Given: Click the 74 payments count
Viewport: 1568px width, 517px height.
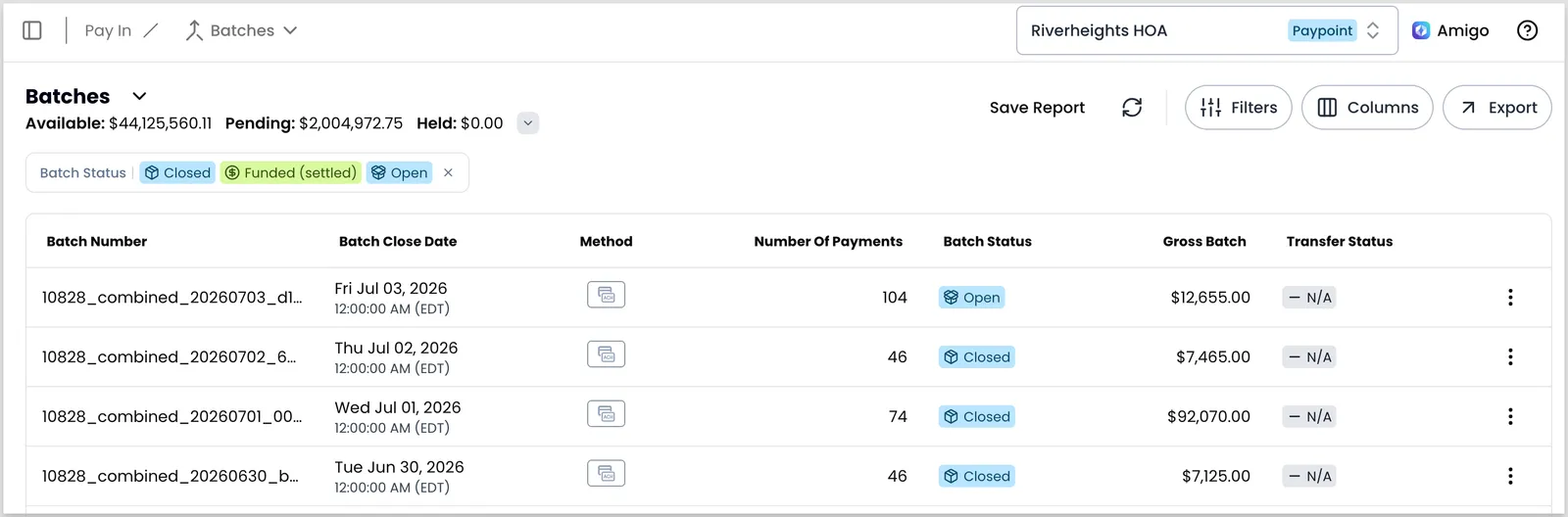Looking at the screenshot, I should click(x=898, y=417).
